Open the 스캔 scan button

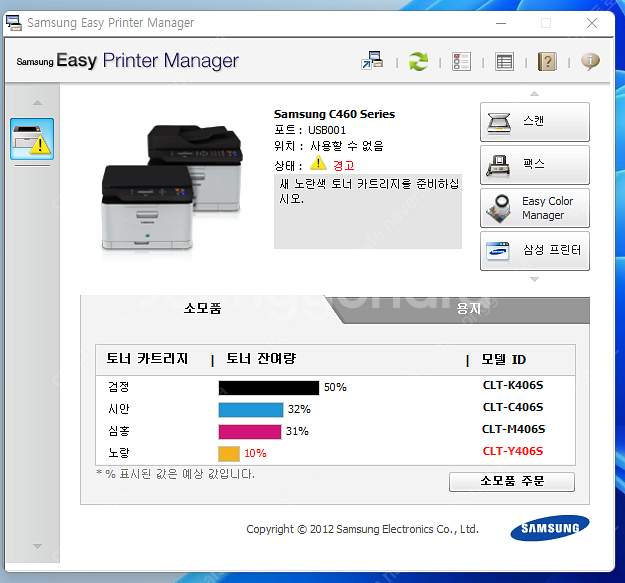[535, 122]
